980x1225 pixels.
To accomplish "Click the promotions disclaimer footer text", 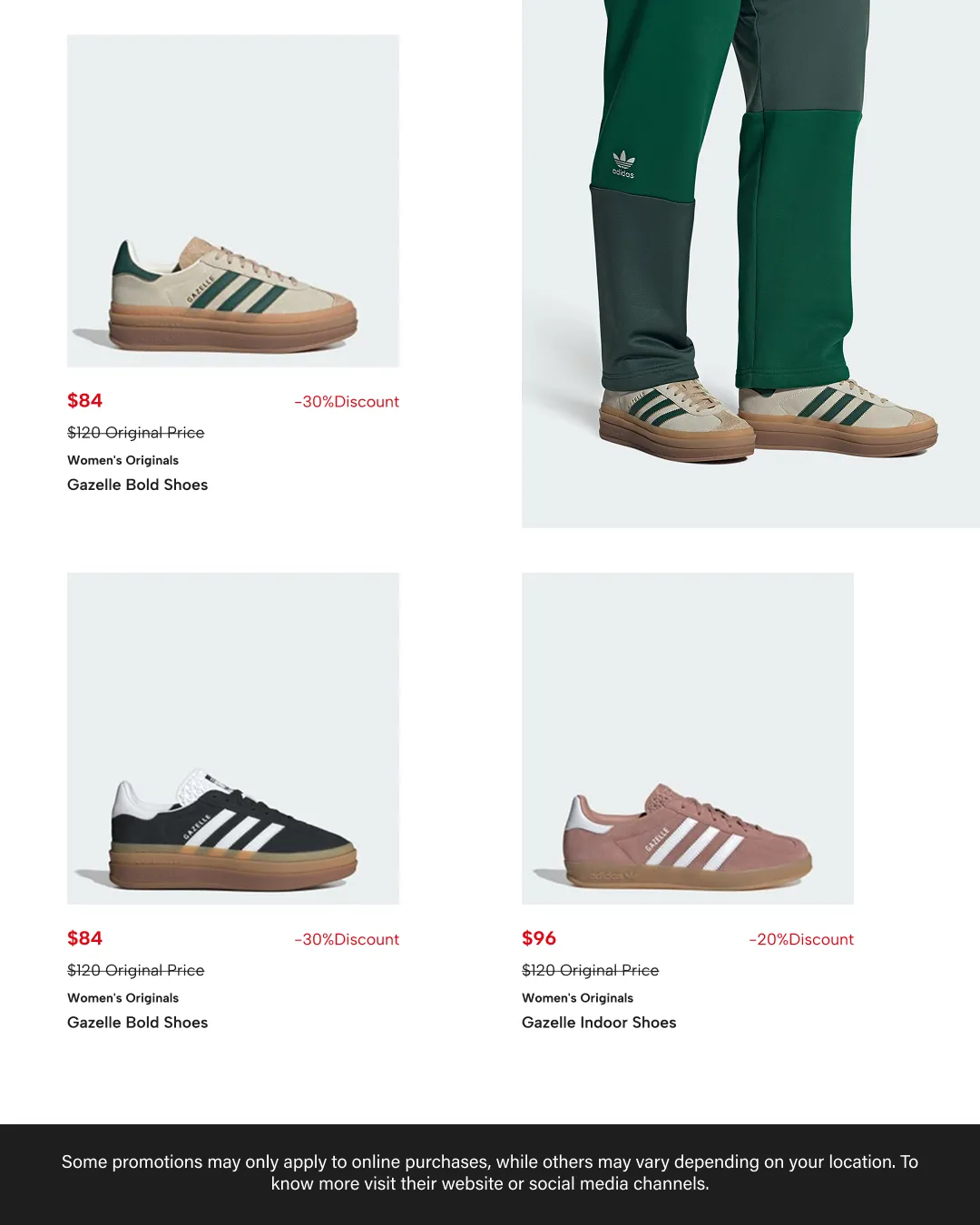I will [x=490, y=1172].
